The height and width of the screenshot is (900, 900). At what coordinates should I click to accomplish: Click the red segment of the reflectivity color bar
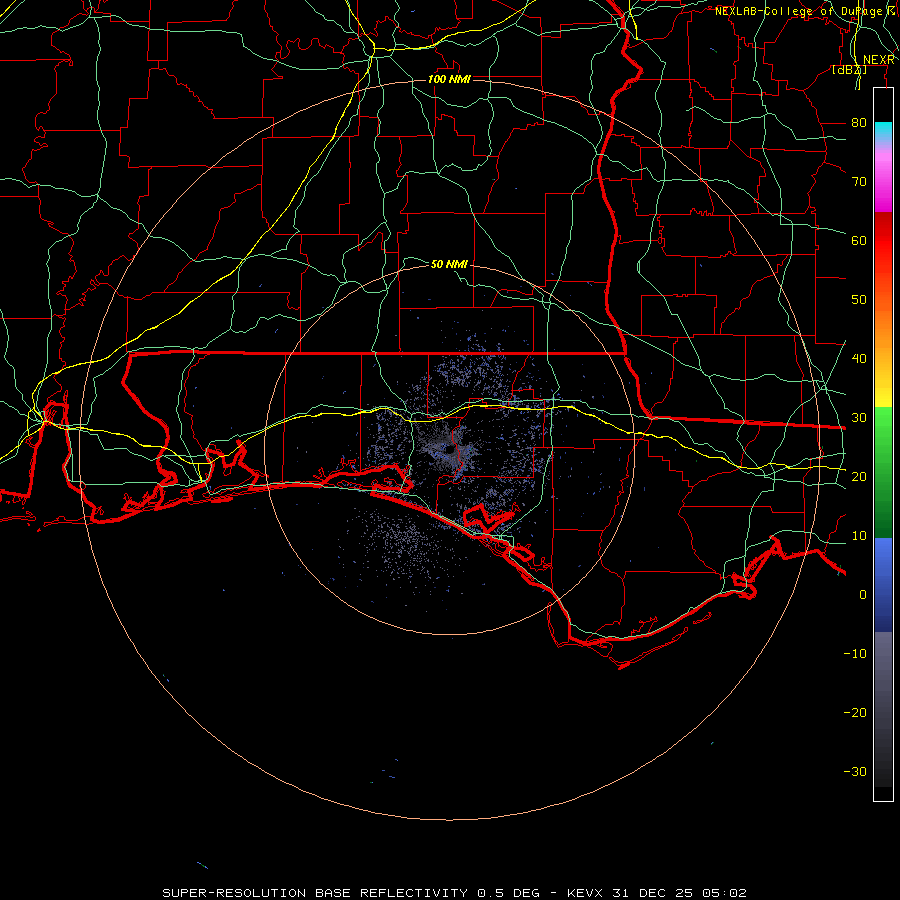point(883,241)
